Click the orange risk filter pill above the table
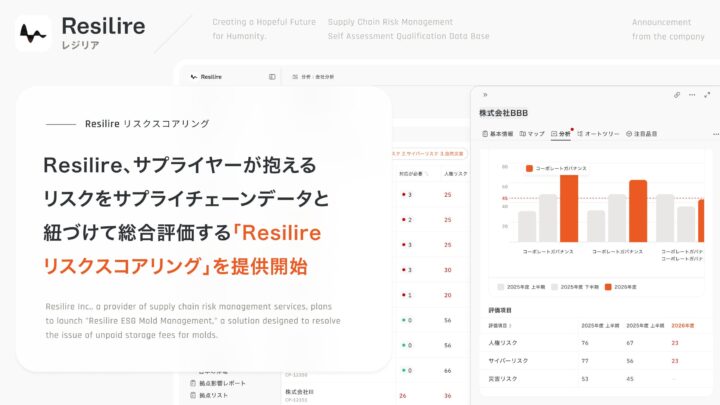 (428, 153)
